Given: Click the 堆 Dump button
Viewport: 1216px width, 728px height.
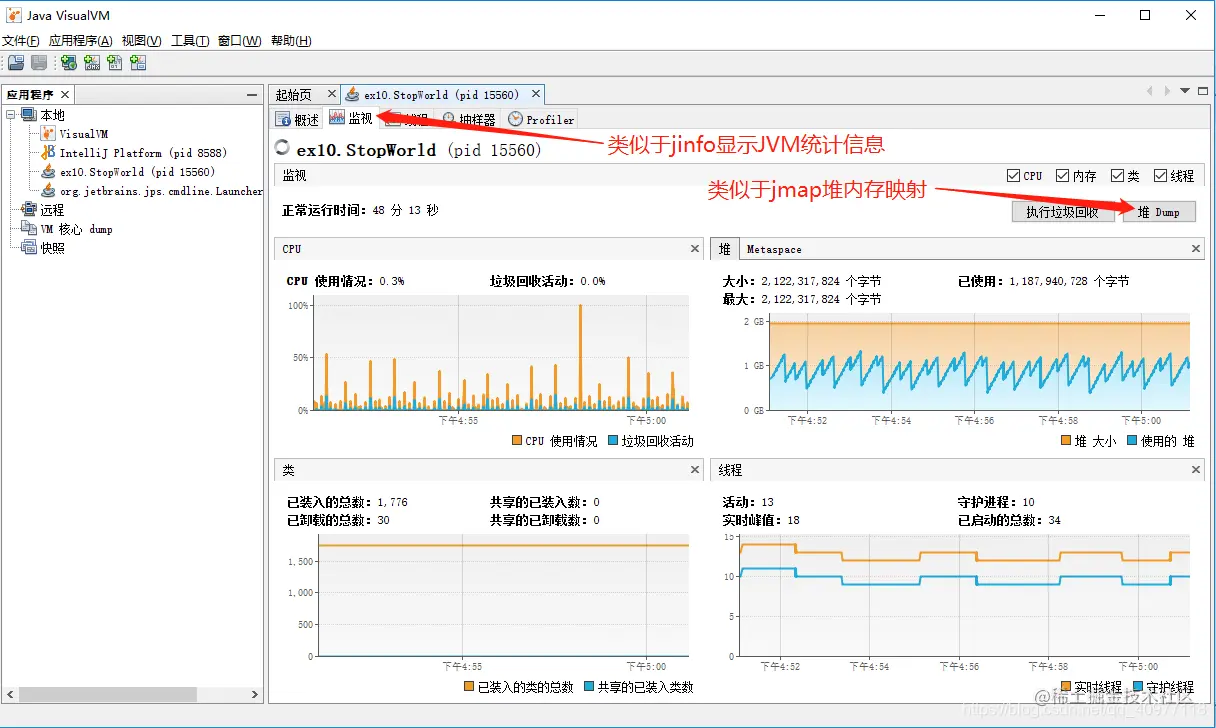Looking at the screenshot, I should pyautogui.click(x=1159, y=212).
